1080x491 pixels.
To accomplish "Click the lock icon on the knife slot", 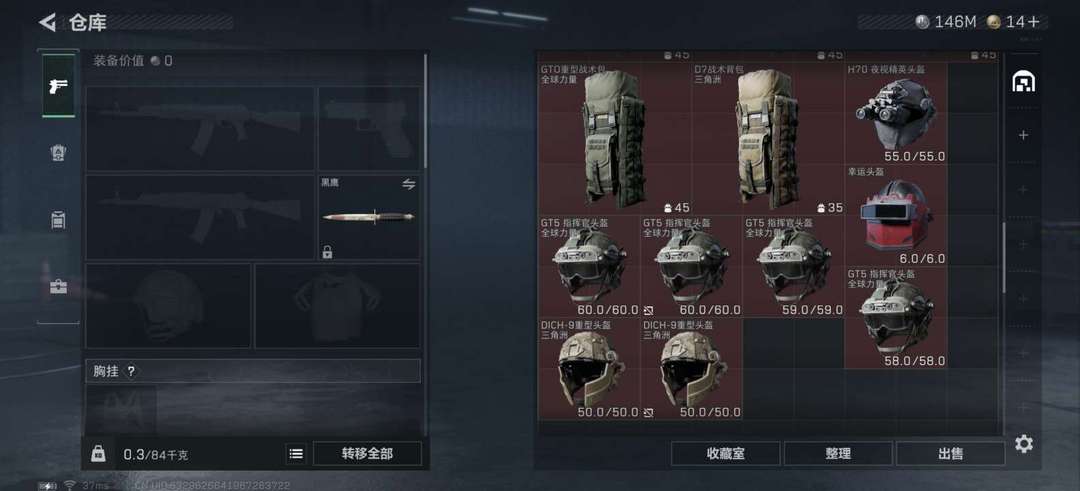I will click(x=327, y=252).
